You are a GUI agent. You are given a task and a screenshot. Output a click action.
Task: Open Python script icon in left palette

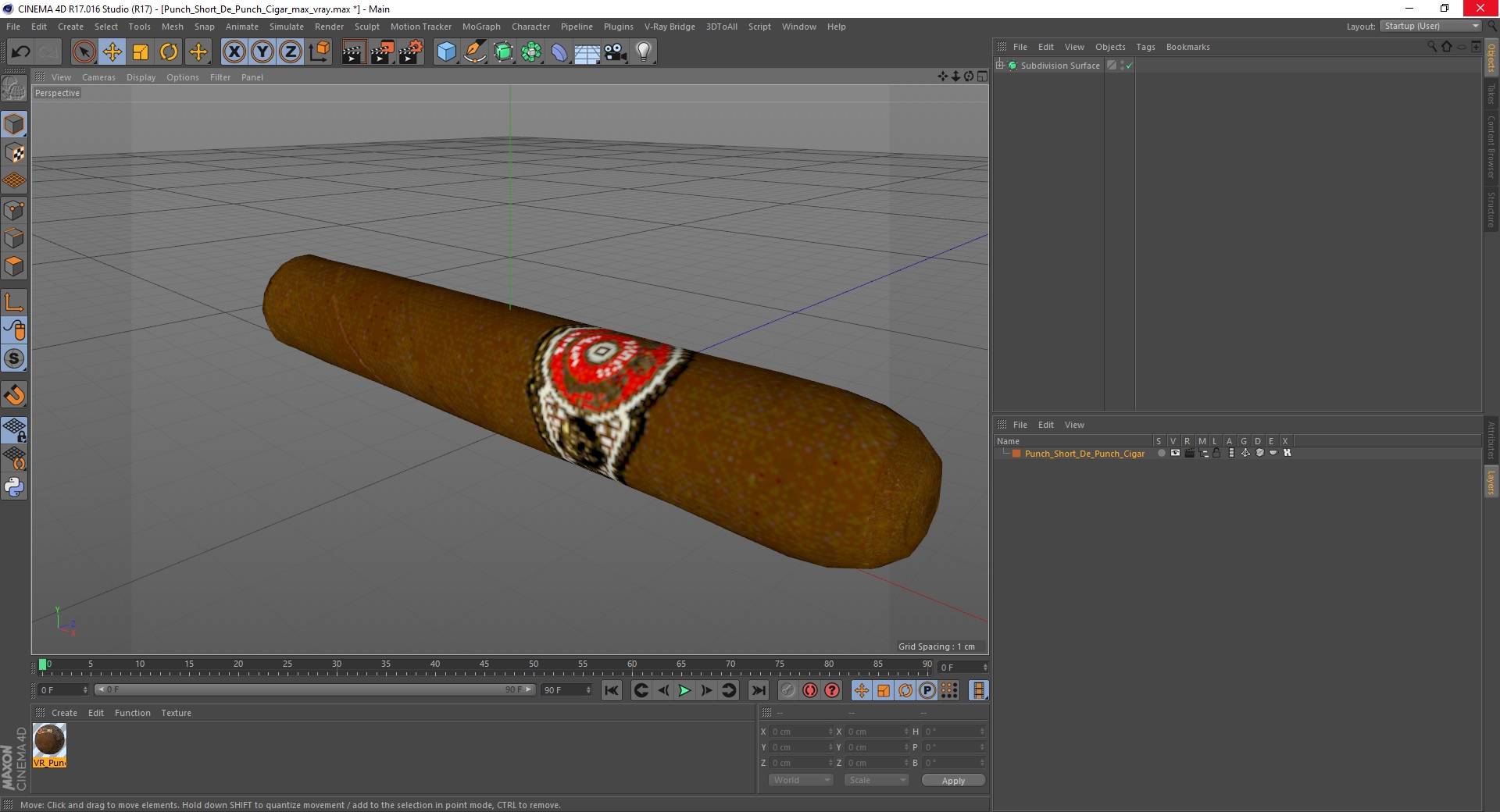pyautogui.click(x=14, y=487)
